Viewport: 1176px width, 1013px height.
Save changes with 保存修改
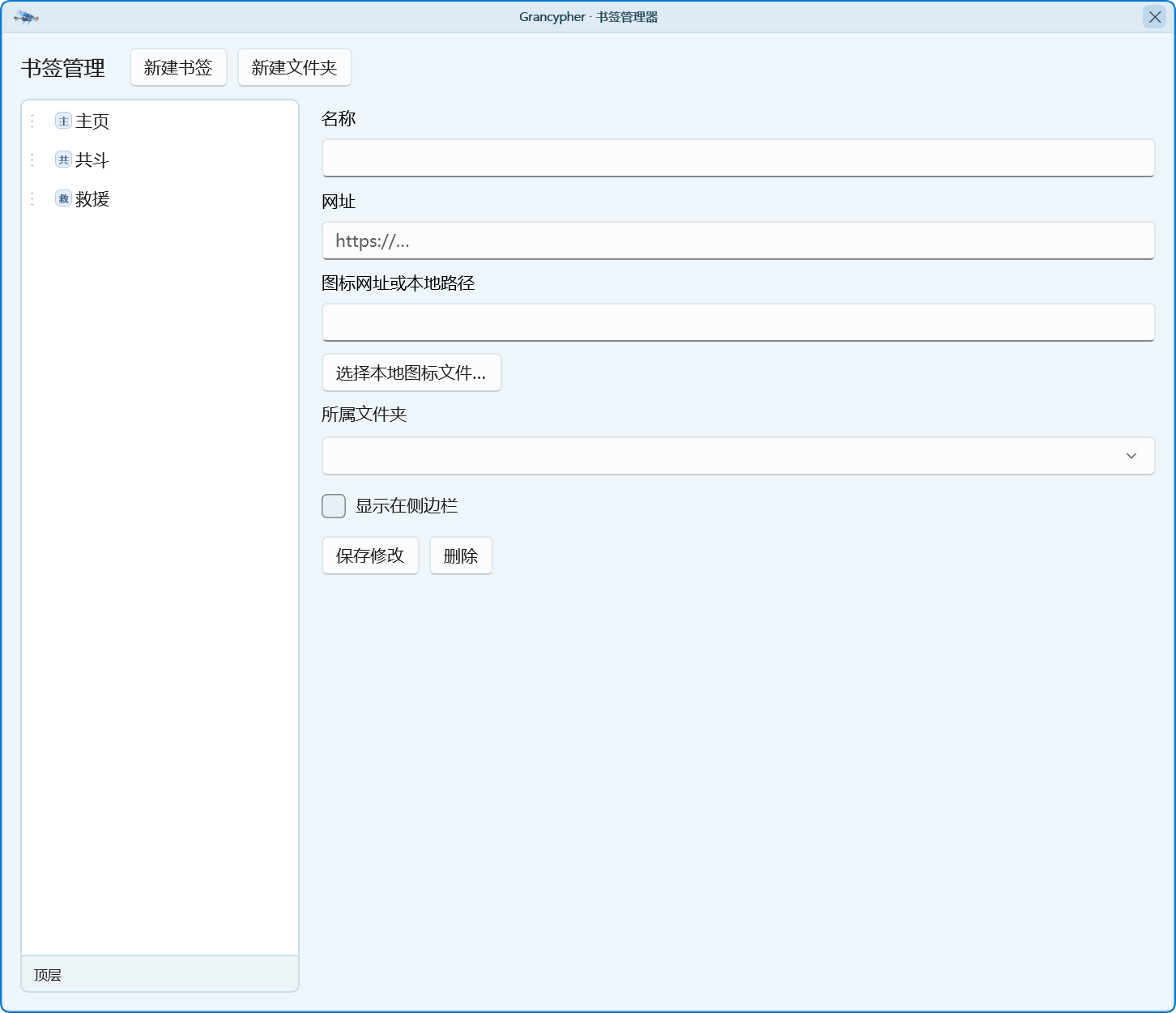point(370,555)
